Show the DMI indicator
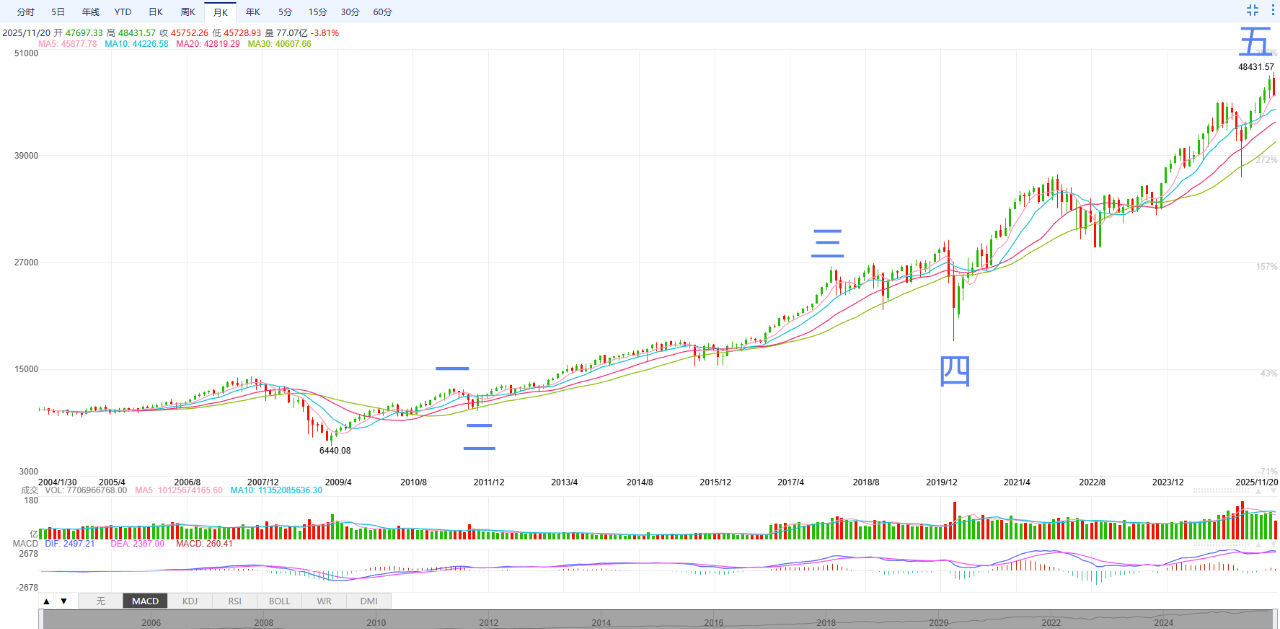This screenshot has height=629, width=1280. pos(368,601)
